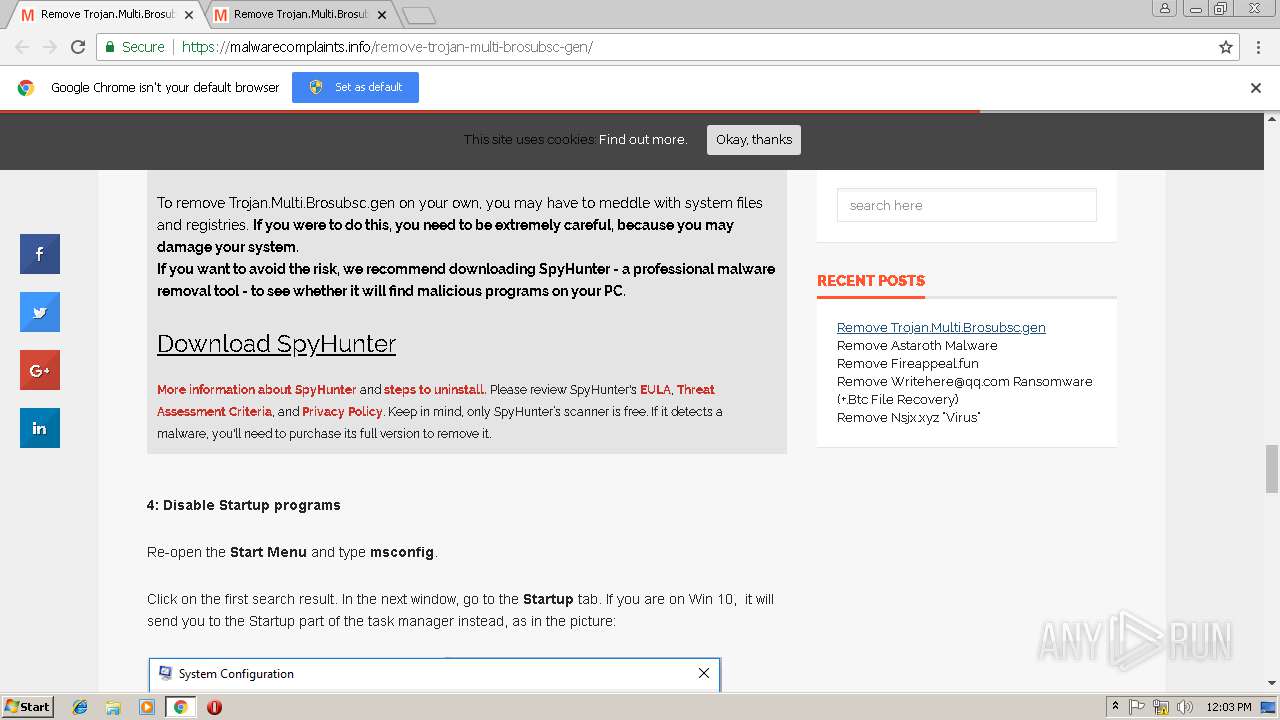View site security padlock info
Screen dimensions: 1280x720
pos(109,47)
